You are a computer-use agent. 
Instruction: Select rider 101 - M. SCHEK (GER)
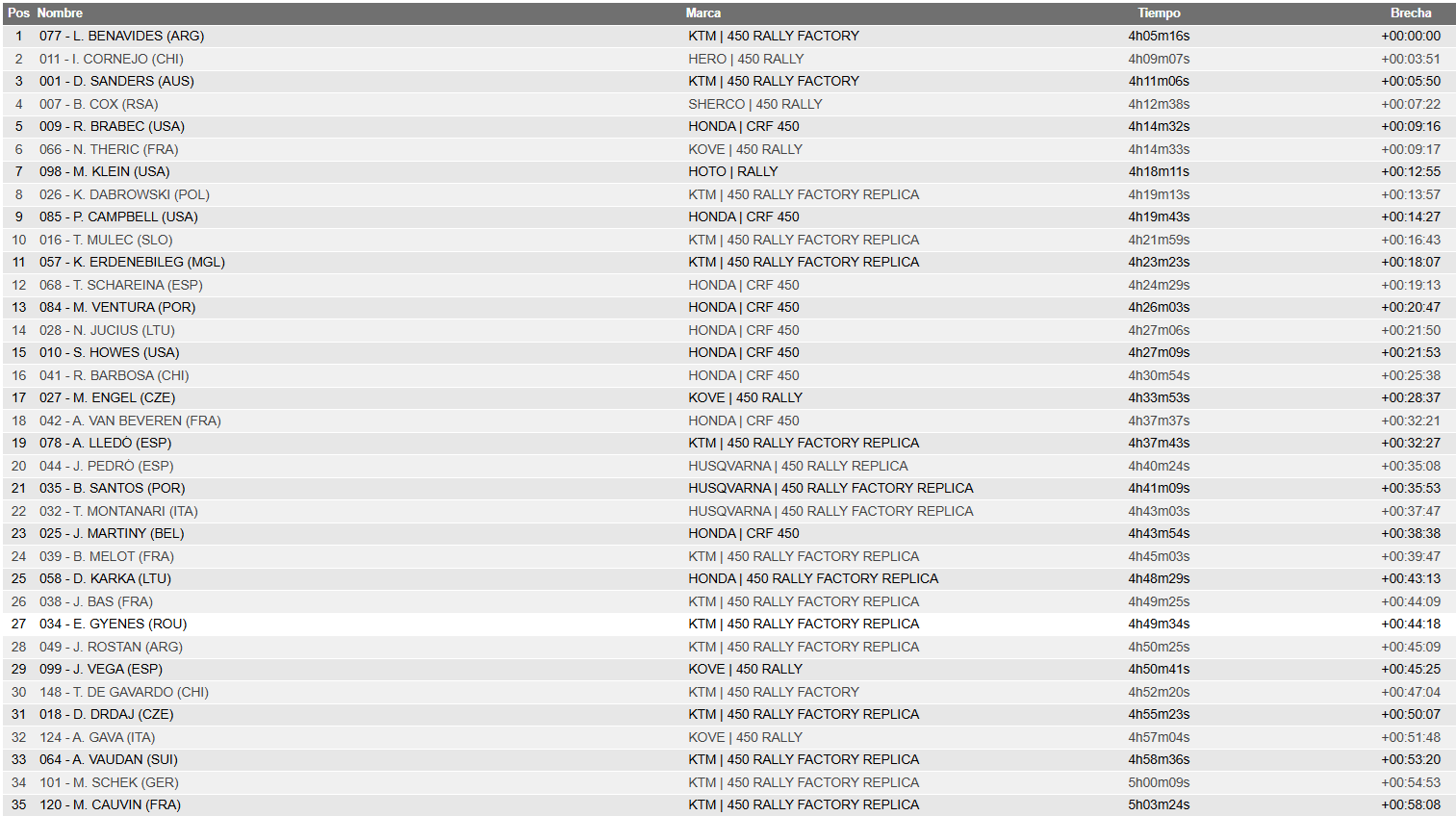109,782
